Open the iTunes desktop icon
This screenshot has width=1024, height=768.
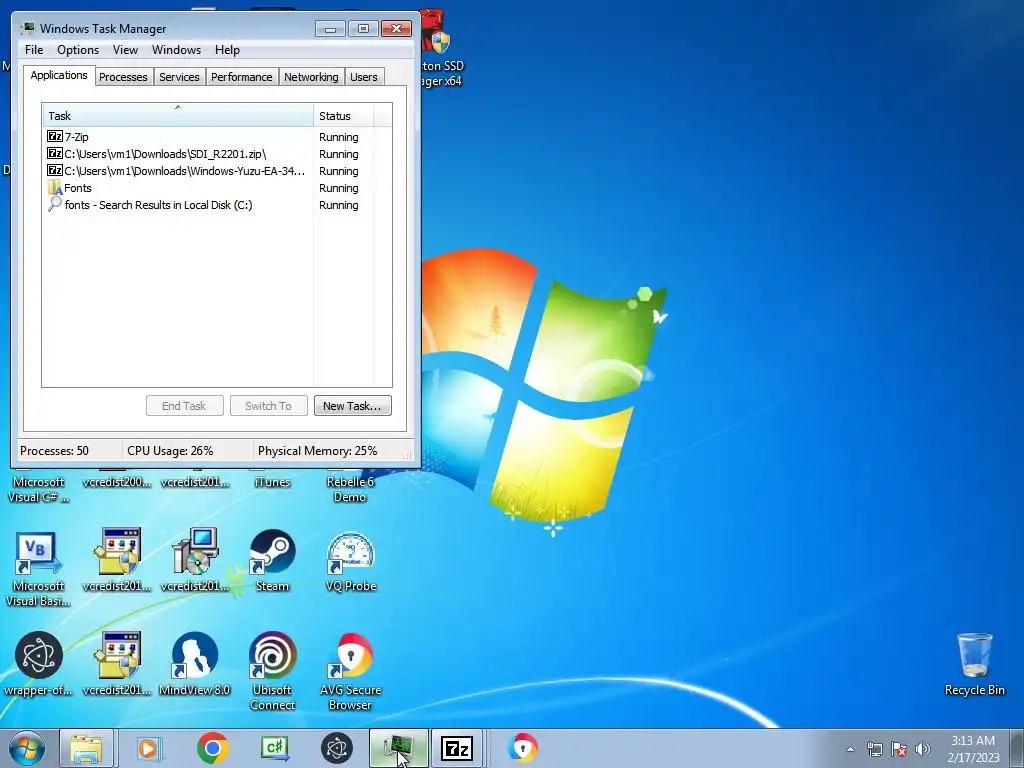point(272,482)
